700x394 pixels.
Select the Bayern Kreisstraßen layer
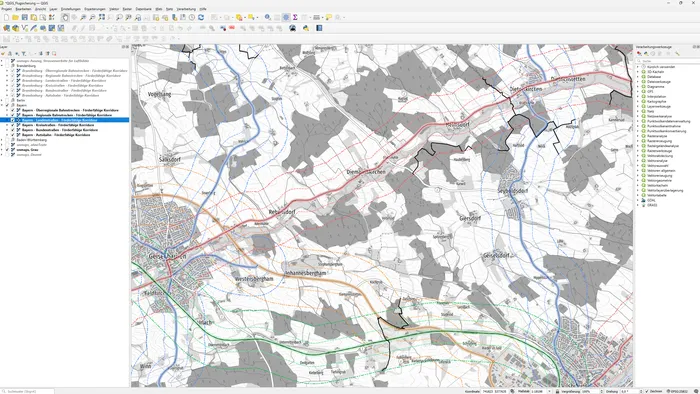(x=58, y=125)
